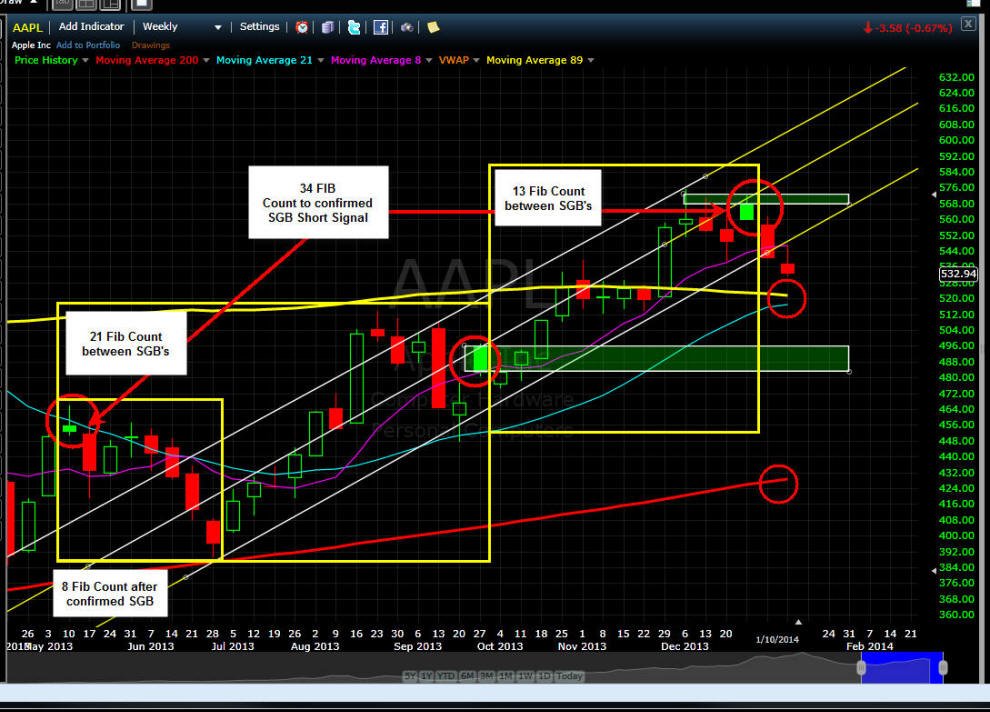The height and width of the screenshot is (712, 990).
Task: Click the three-pane layout icon at top
Action: 110,5
